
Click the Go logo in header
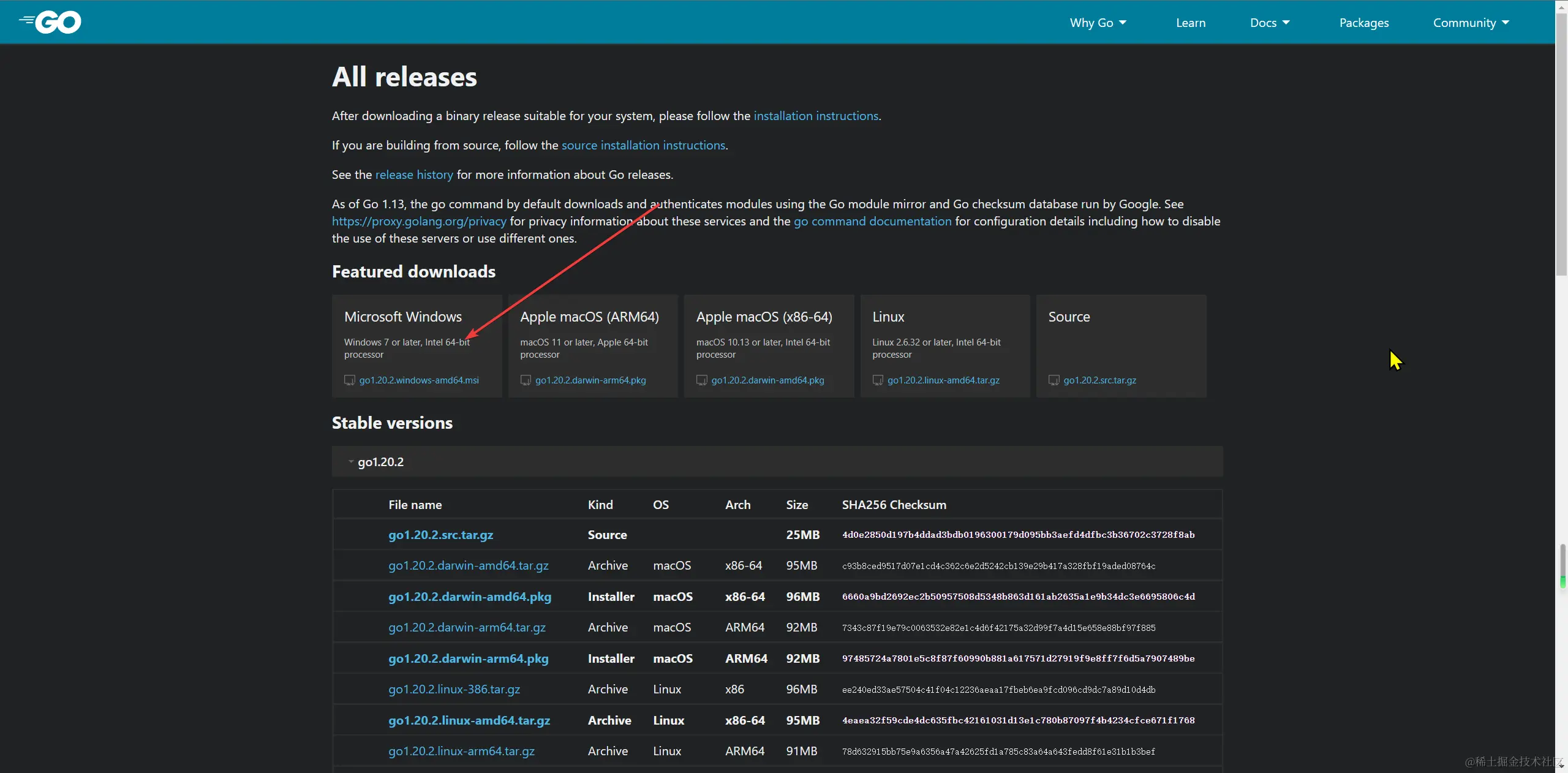(51, 22)
